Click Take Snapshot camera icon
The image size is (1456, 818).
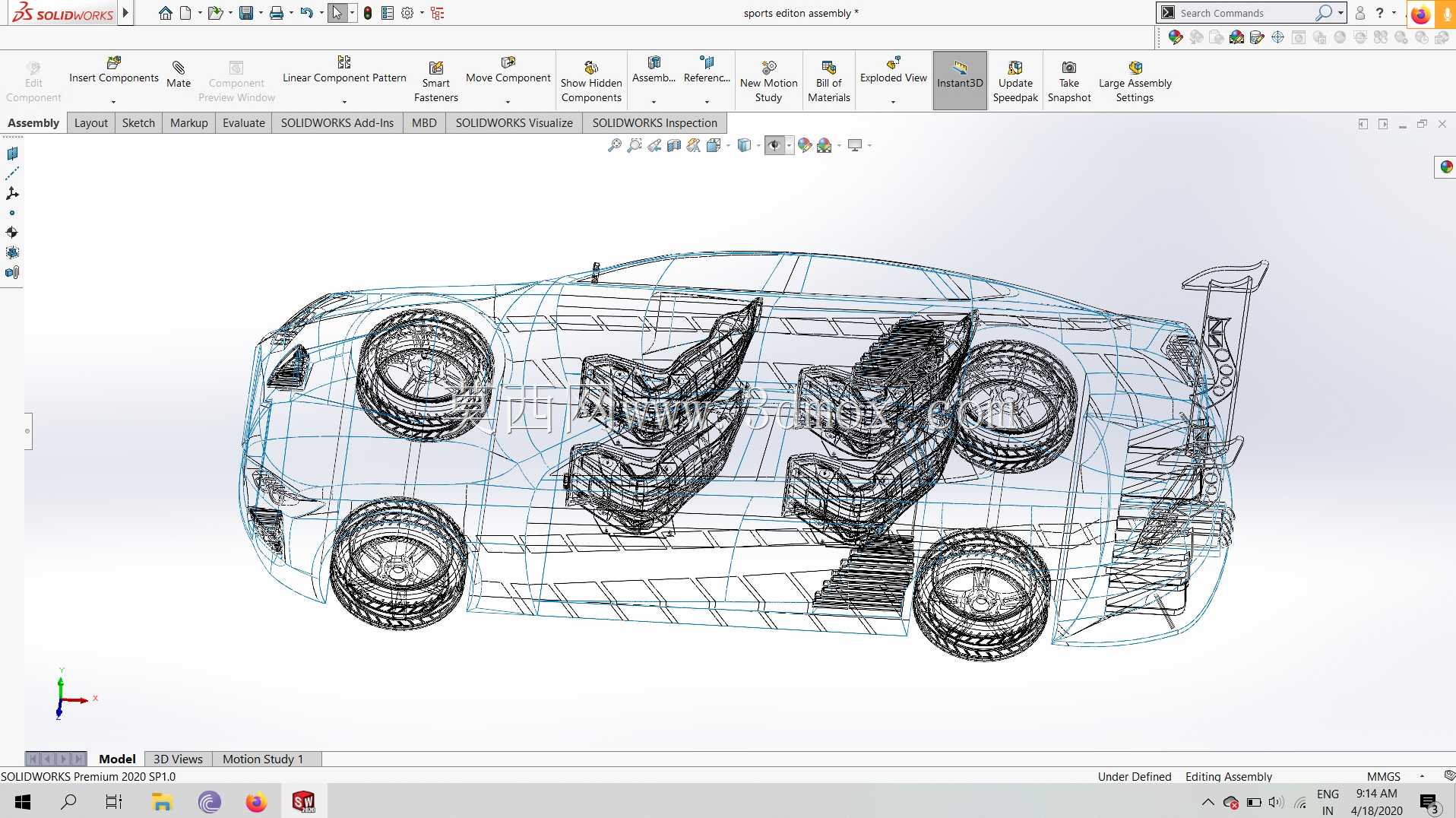coord(1068,67)
